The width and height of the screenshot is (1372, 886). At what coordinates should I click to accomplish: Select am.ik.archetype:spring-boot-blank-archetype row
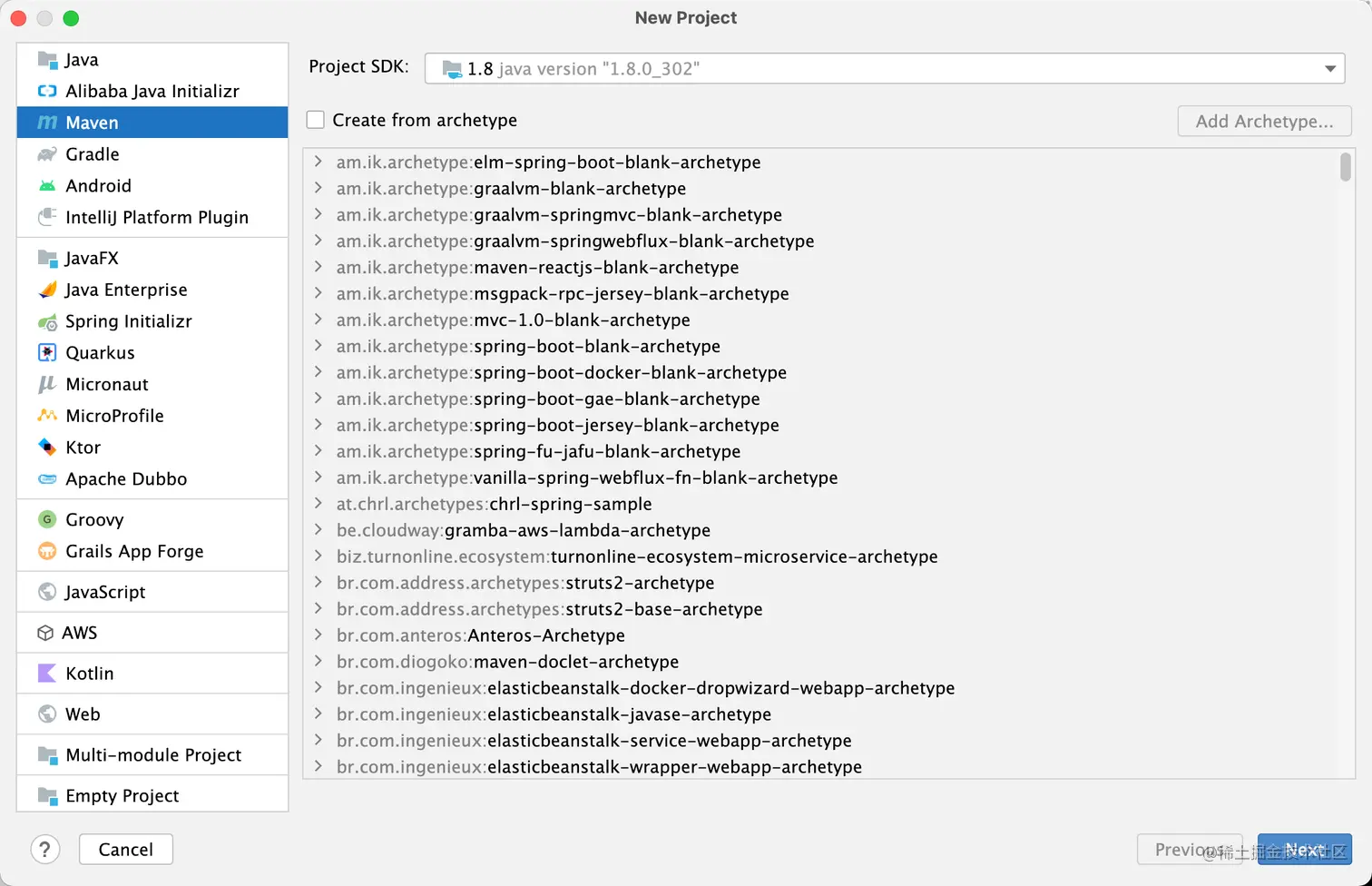tap(821, 347)
